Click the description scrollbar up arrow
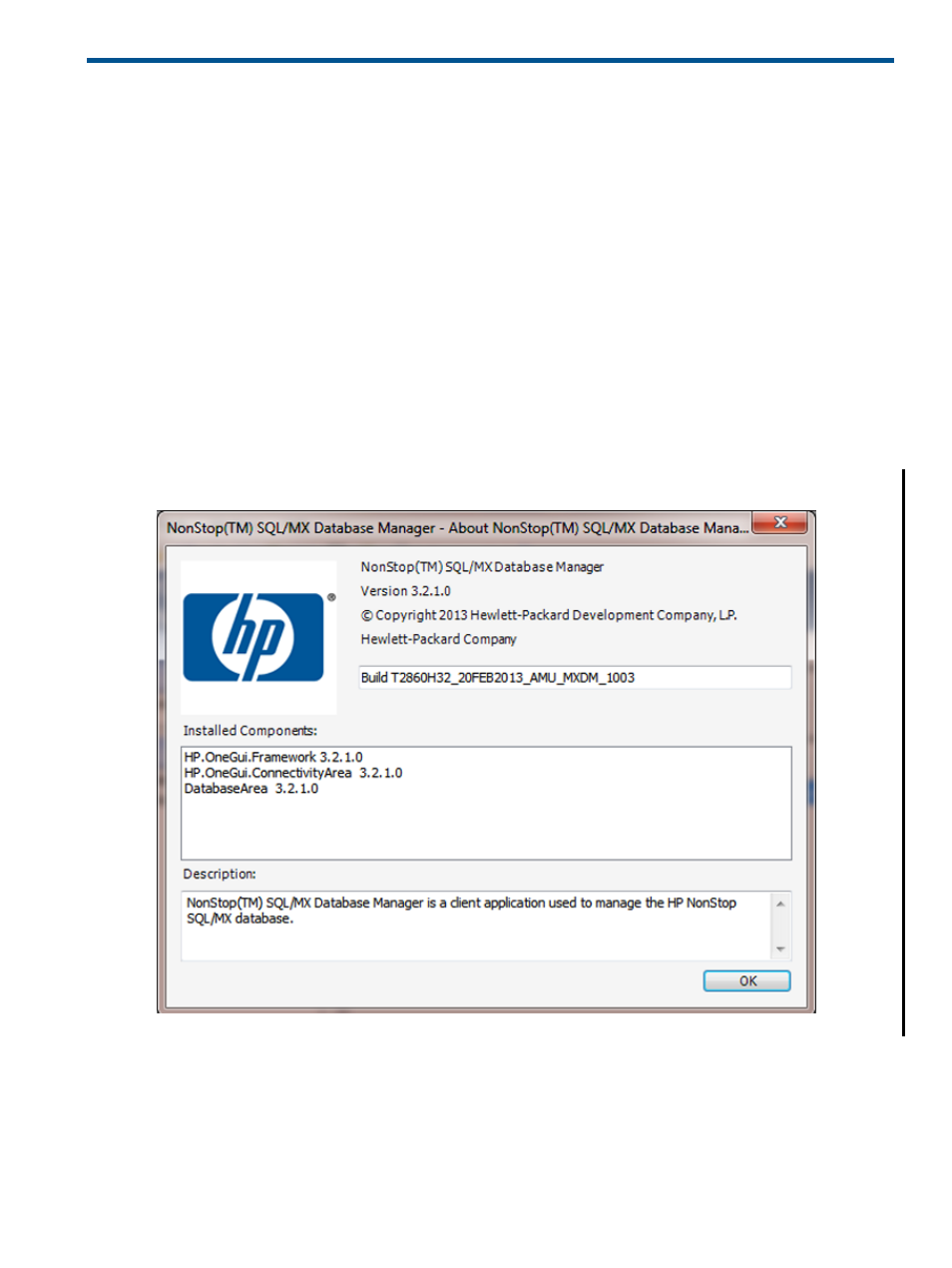The width and height of the screenshot is (952, 1268). pyautogui.click(x=780, y=904)
